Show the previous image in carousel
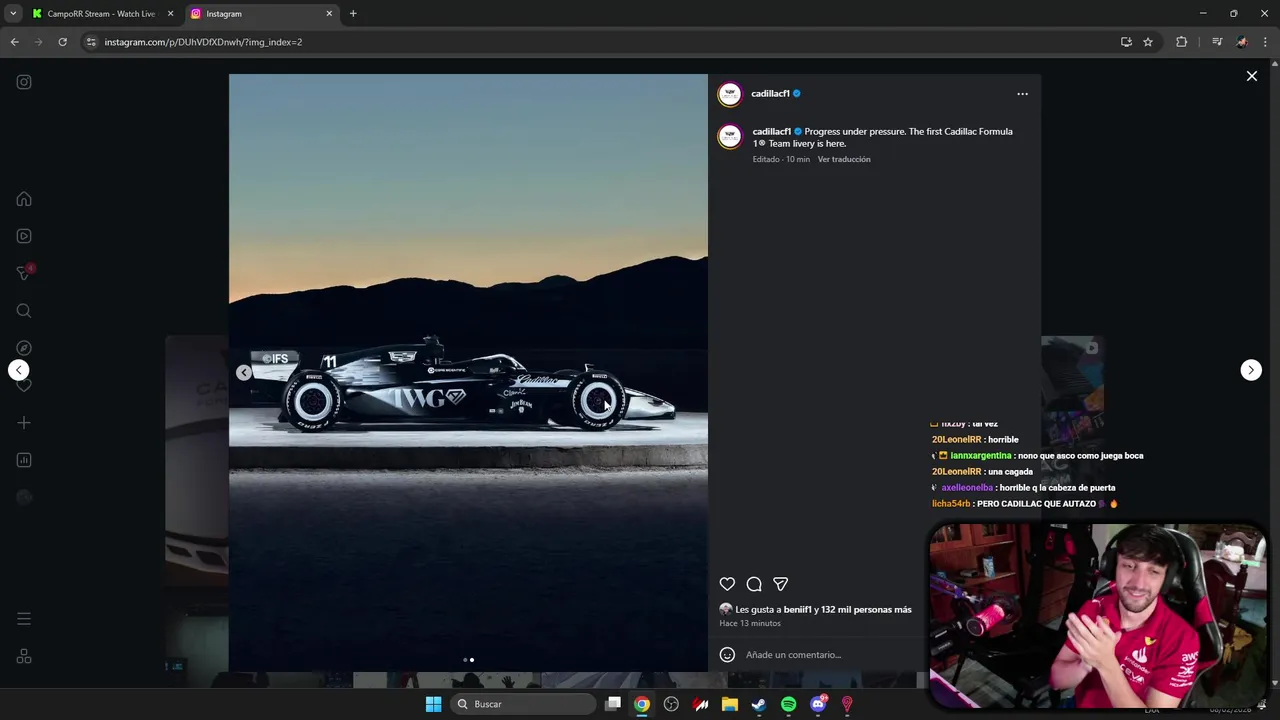1280x720 pixels. (244, 373)
